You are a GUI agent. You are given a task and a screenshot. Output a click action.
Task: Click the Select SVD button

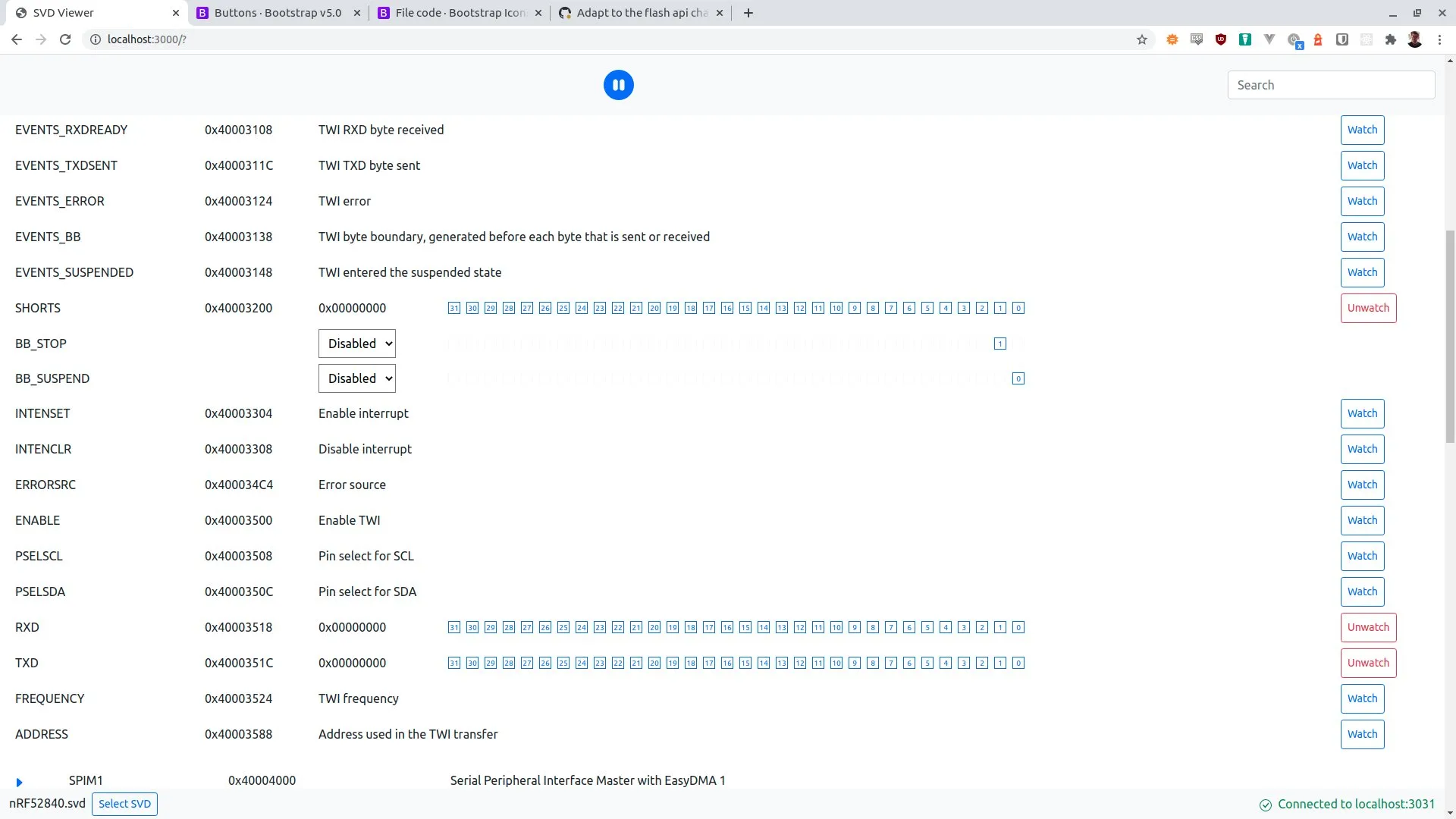coord(124,804)
